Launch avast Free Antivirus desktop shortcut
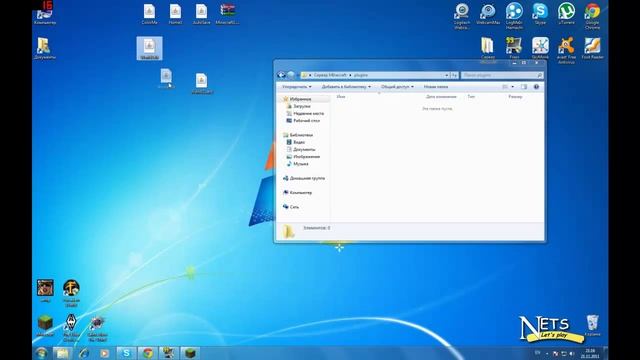The width and height of the screenshot is (640, 360). tap(566, 50)
